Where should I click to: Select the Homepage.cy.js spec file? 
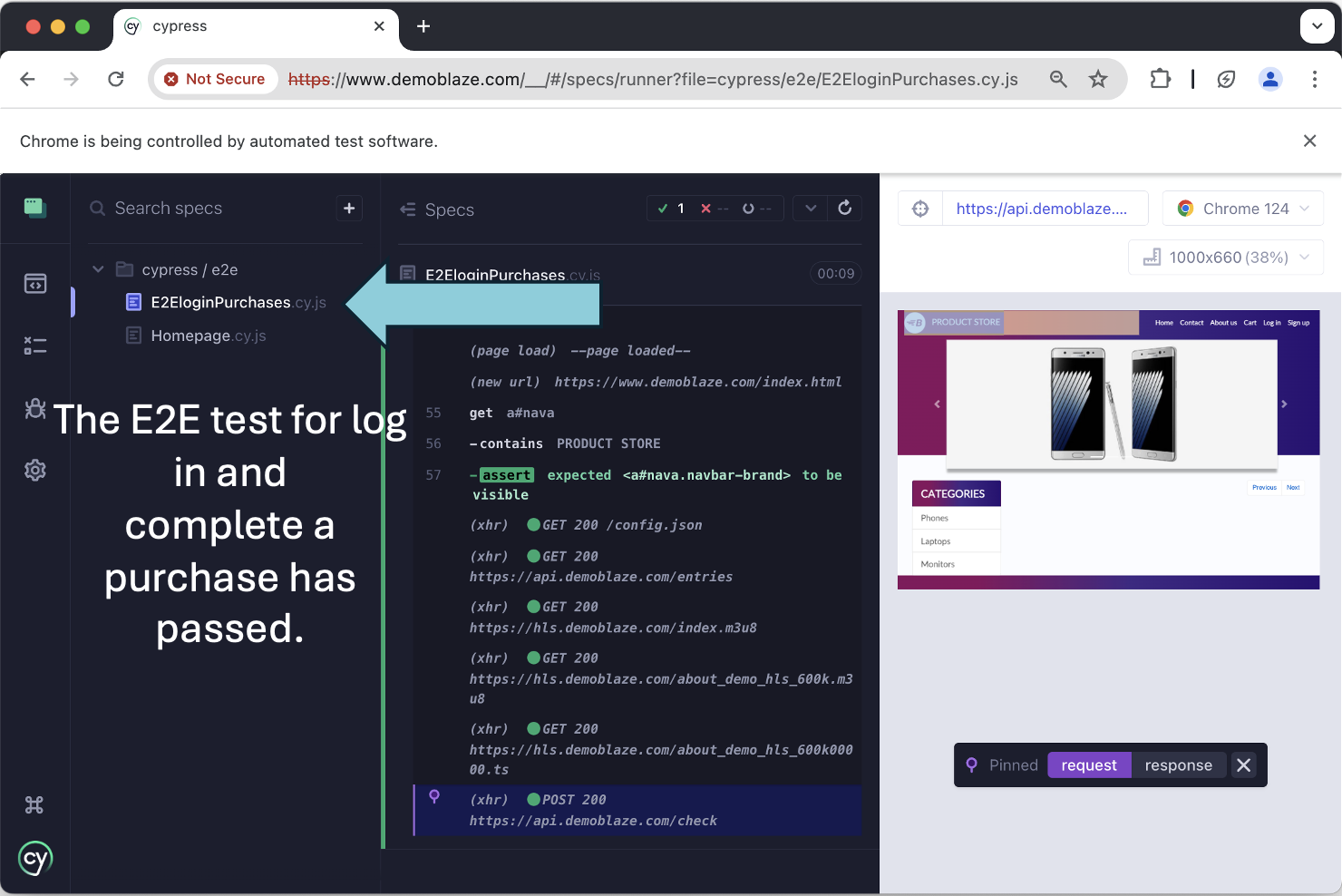(x=209, y=335)
